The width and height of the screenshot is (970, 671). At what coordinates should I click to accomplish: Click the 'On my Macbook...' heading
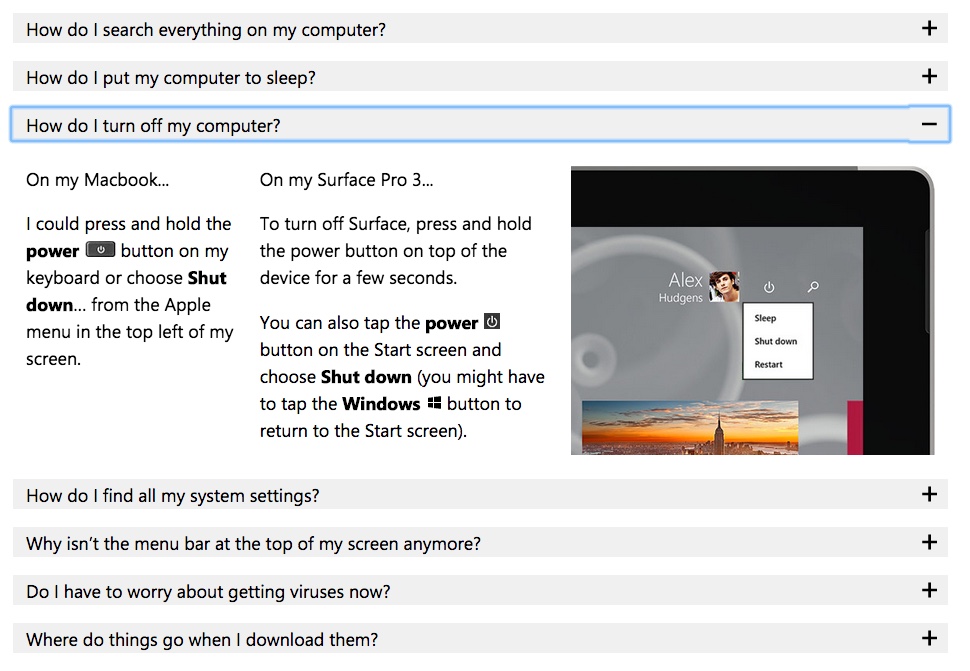[97, 180]
